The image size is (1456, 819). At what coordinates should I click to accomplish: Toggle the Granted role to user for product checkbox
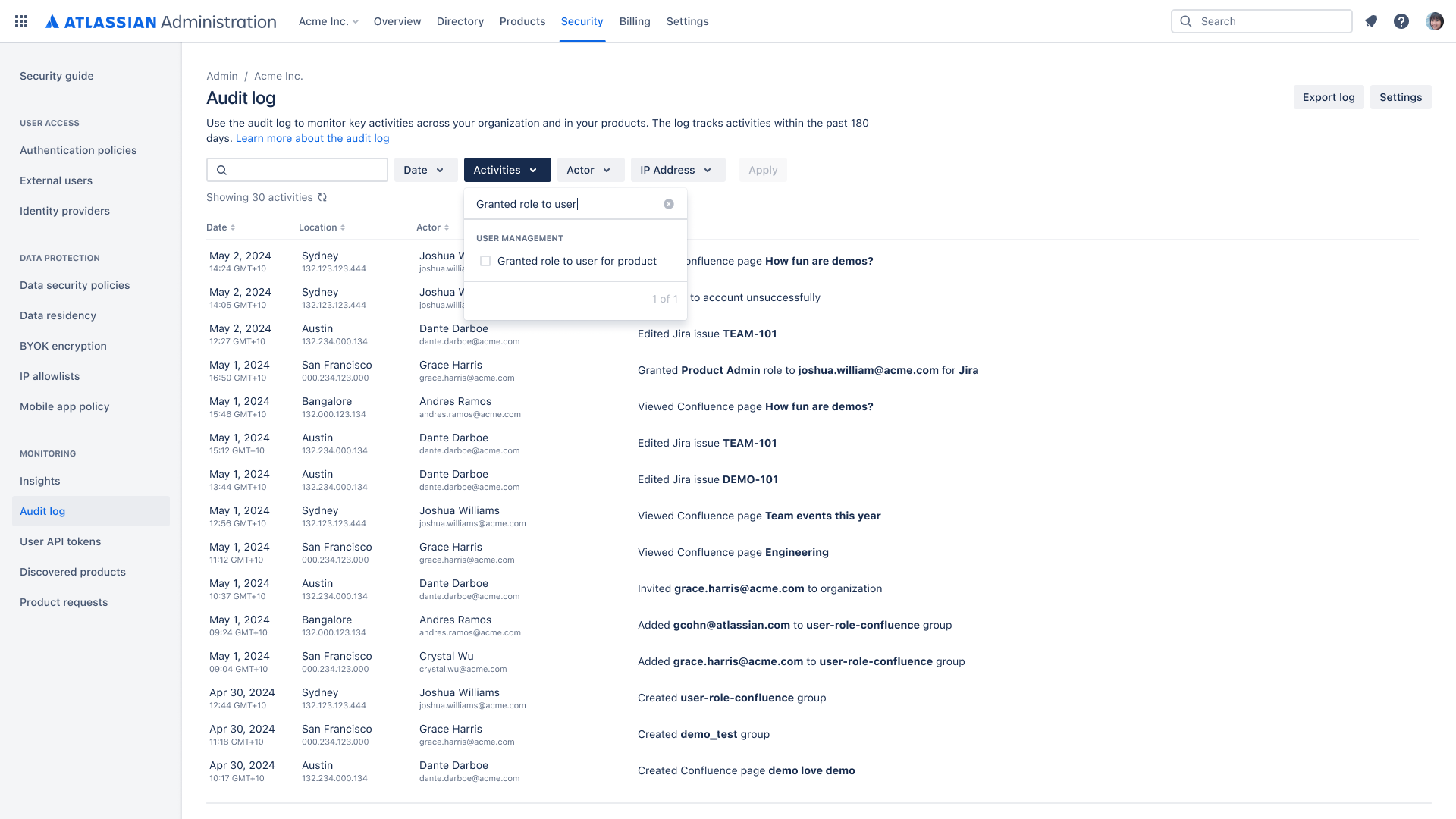click(x=485, y=261)
